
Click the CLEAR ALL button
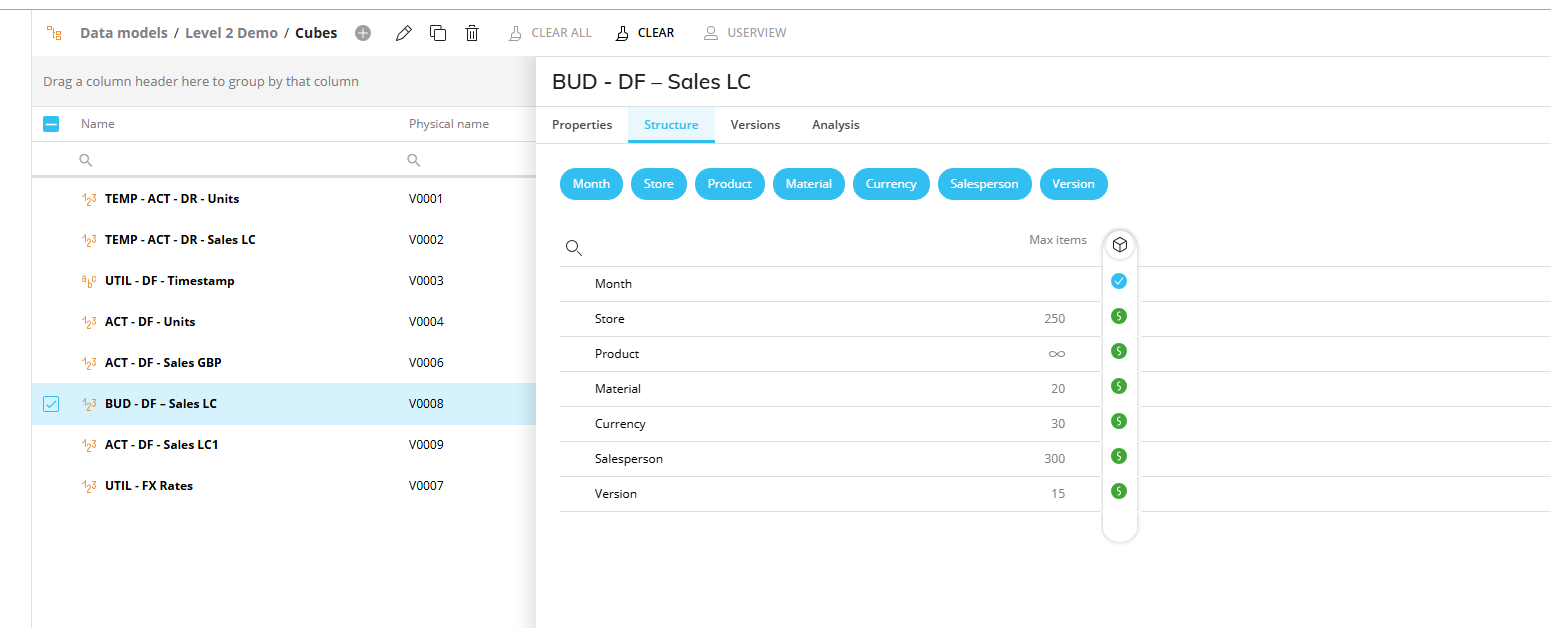click(550, 33)
